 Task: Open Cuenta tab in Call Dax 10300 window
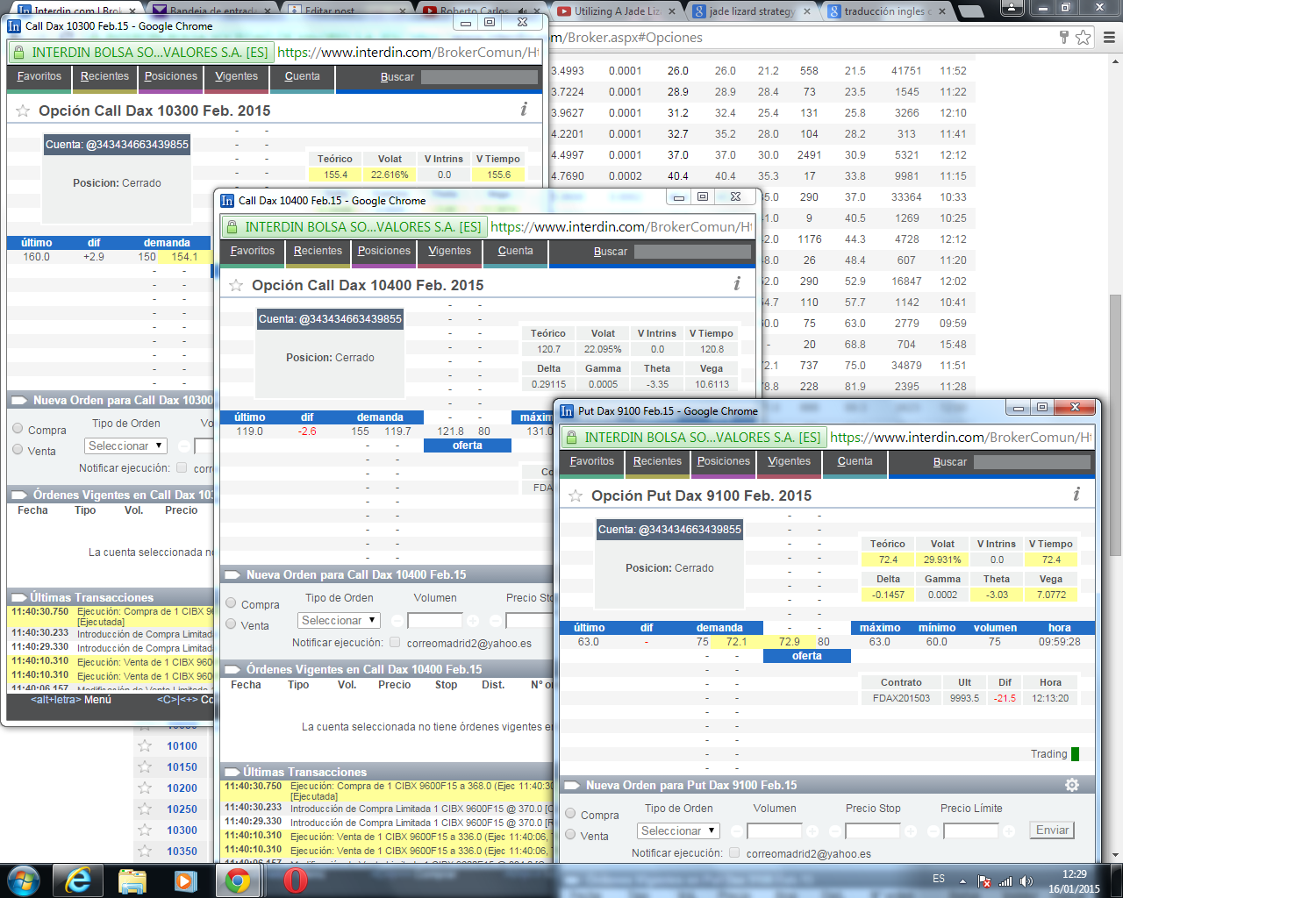(303, 77)
